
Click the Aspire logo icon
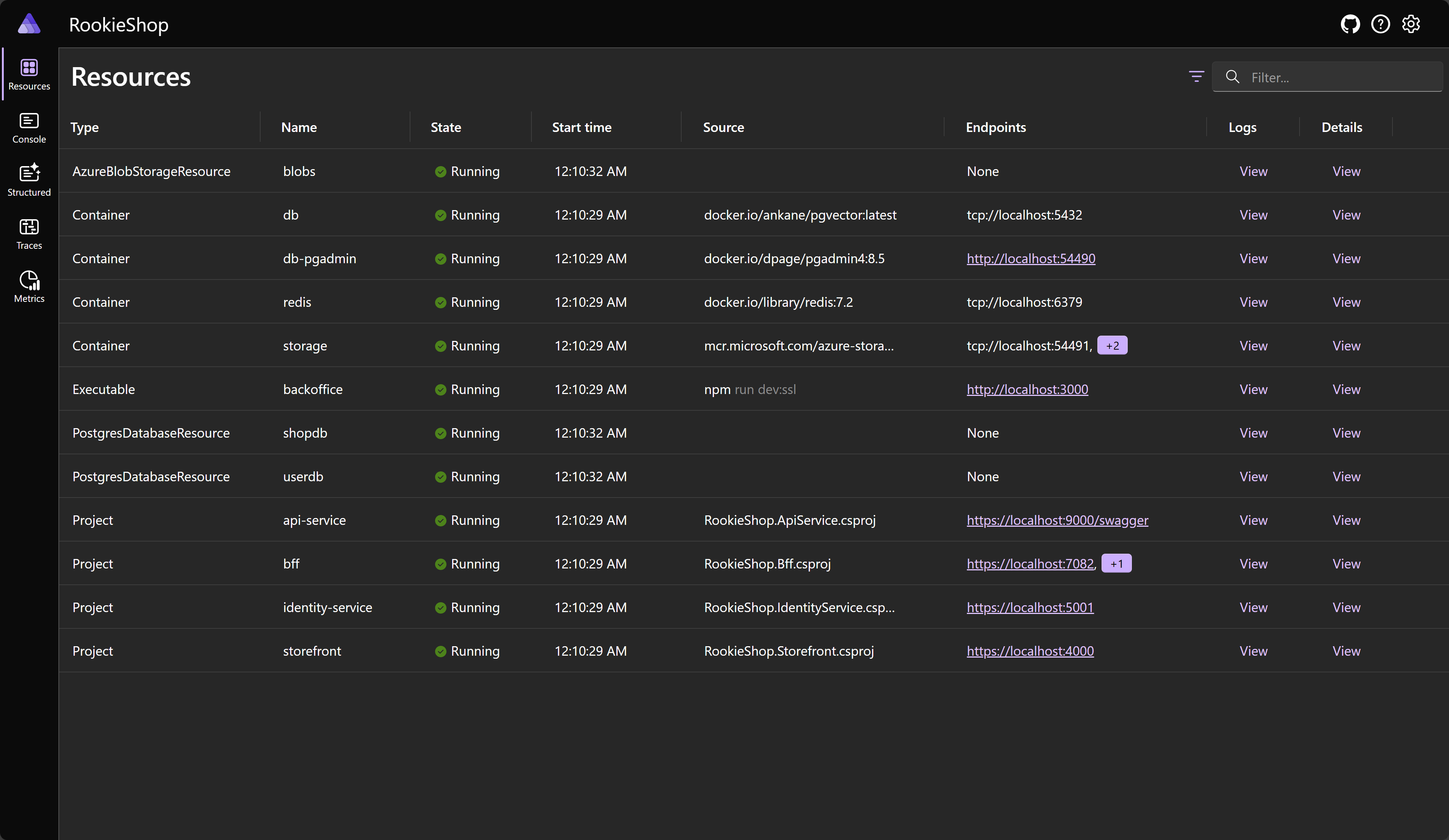tap(29, 24)
